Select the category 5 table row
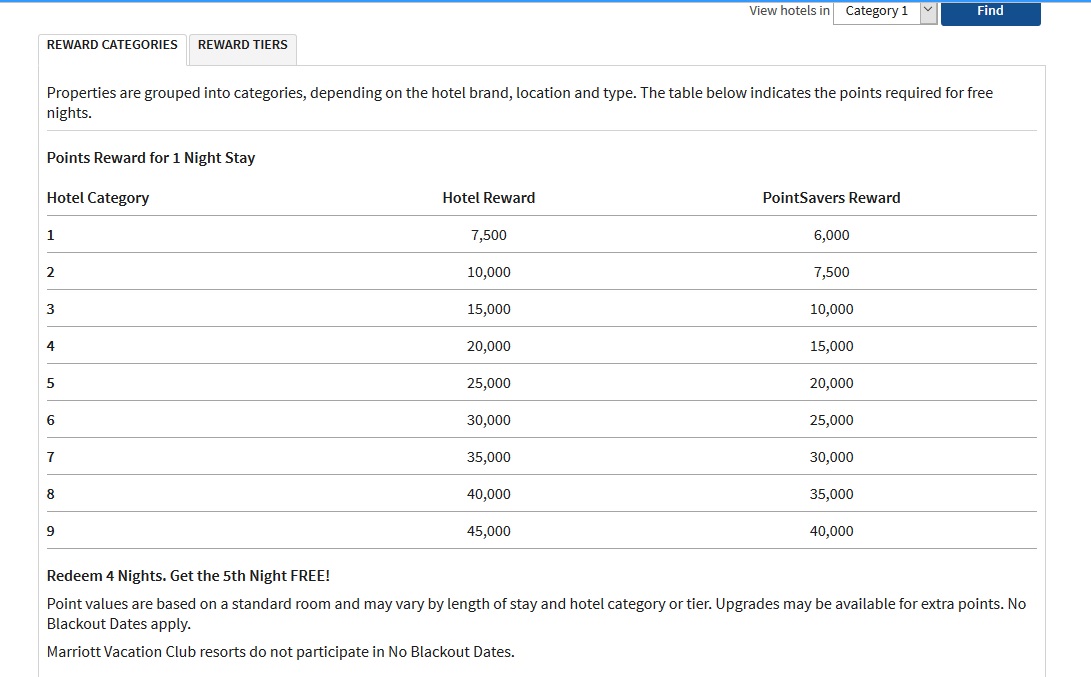This screenshot has width=1091, height=677. [50, 382]
